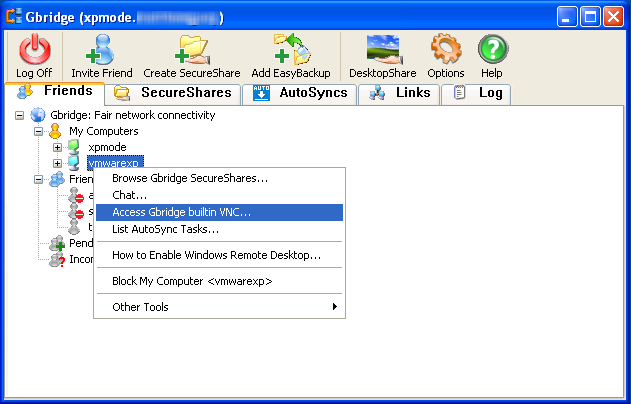Screen dimensions: 631x404
Task: Click the Gbridge globe icon in tree
Action: click(x=38, y=115)
